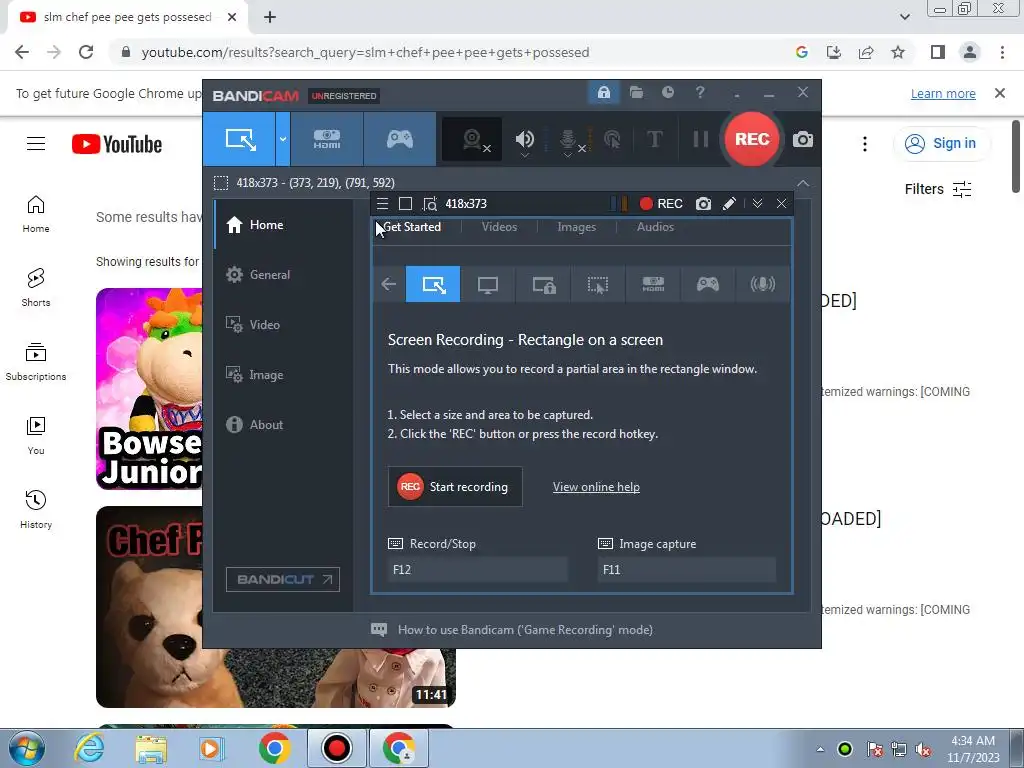This screenshot has height=768, width=1024.
Task: Select rectangle mode in the Get Started row
Action: [x=433, y=284]
